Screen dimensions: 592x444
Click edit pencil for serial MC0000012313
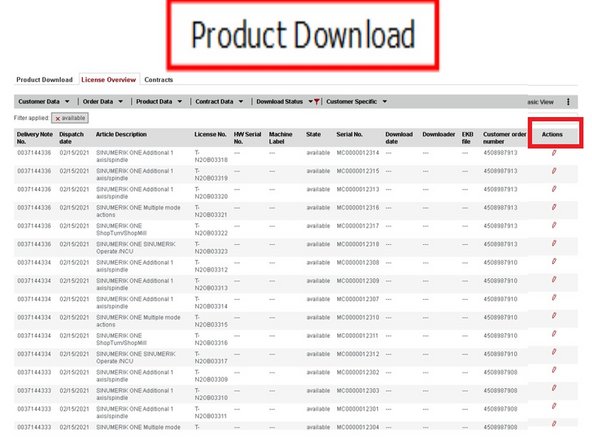tap(554, 189)
